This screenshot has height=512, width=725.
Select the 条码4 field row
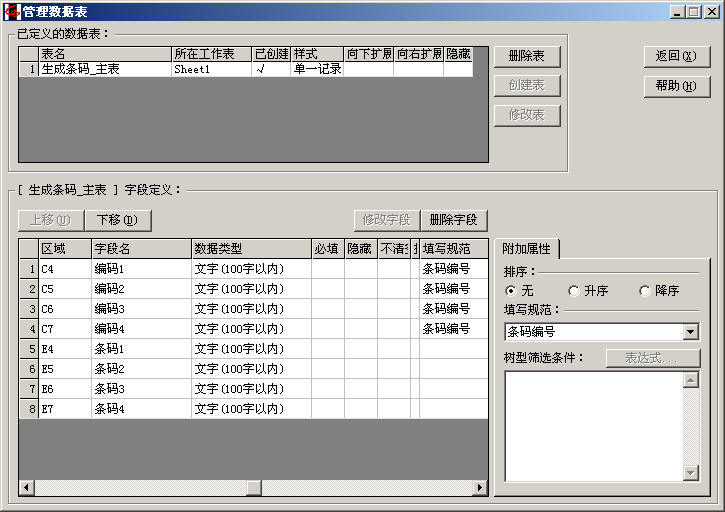140,409
